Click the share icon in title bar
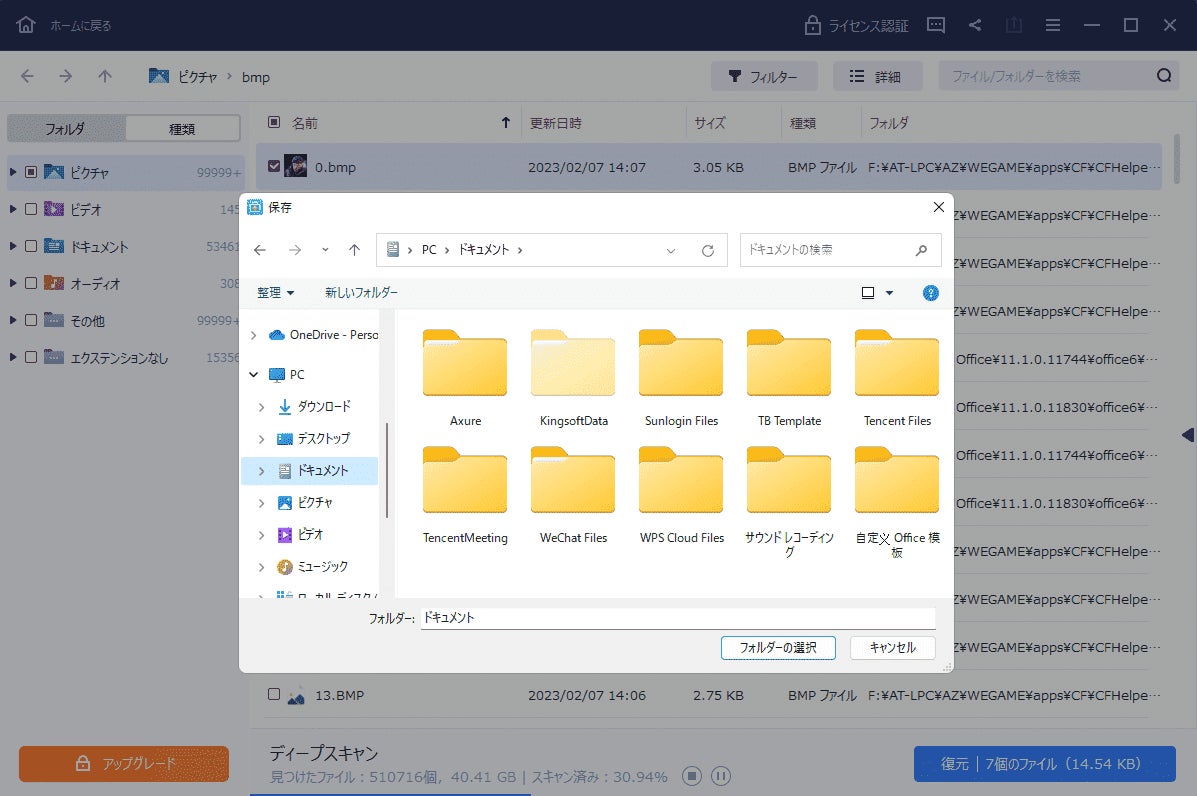Viewport: 1197px width, 796px height. [975, 25]
